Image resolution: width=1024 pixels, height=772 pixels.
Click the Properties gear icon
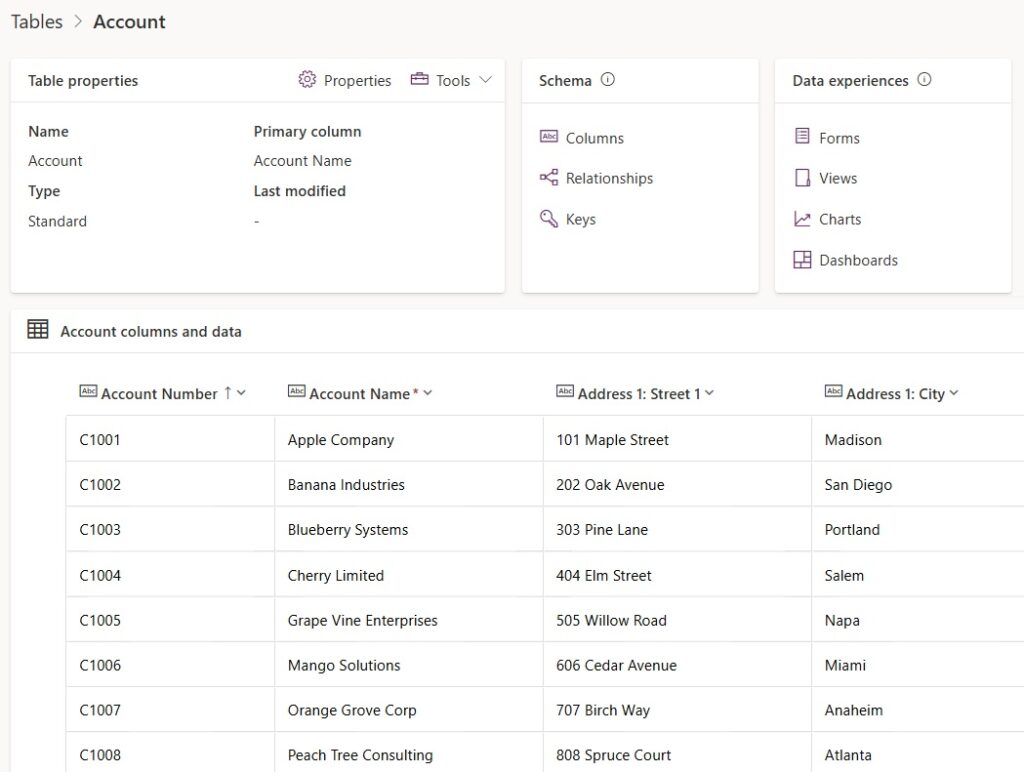click(307, 80)
